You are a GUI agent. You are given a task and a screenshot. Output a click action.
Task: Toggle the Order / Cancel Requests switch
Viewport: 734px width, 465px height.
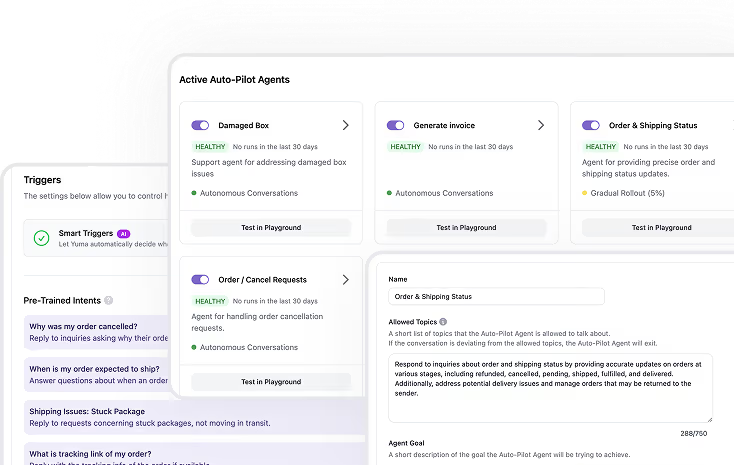coord(200,280)
